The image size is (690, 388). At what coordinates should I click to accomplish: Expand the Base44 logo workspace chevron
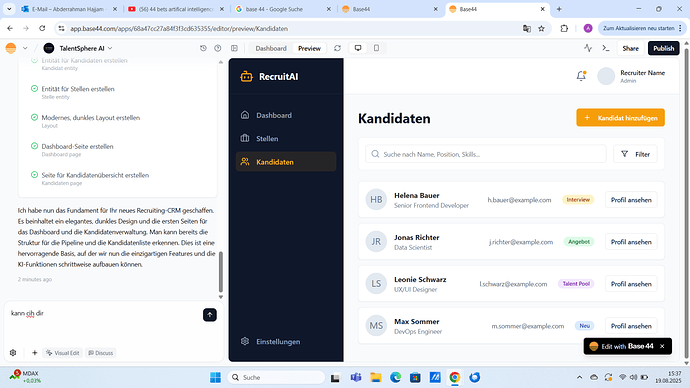[x=25, y=48]
